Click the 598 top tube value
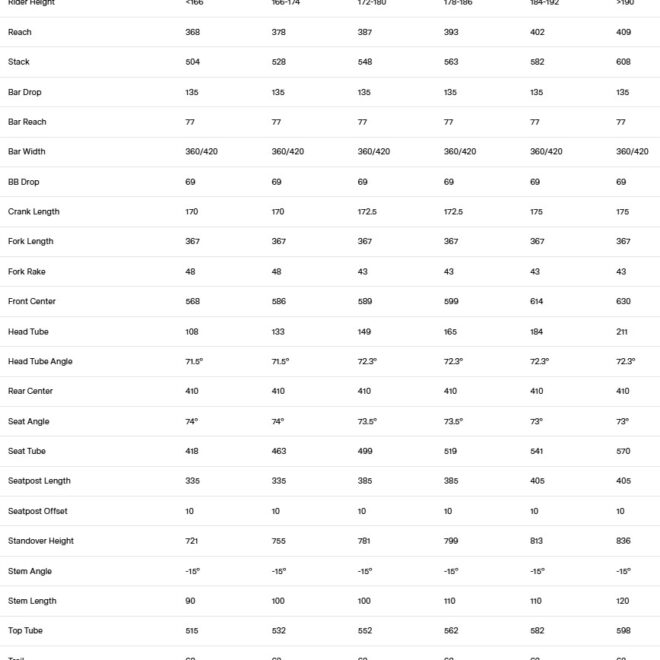The image size is (660, 660). (x=623, y=631)
